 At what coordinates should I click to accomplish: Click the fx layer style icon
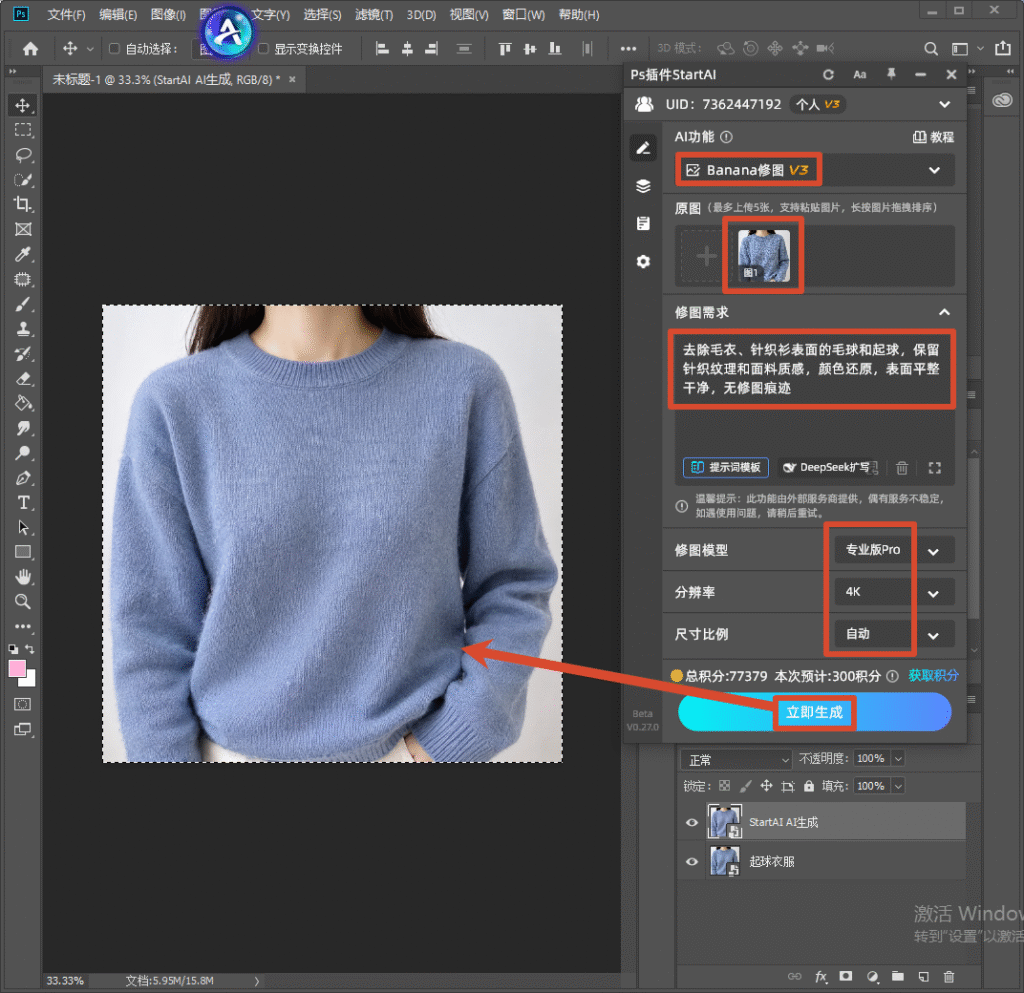[820, 977]
